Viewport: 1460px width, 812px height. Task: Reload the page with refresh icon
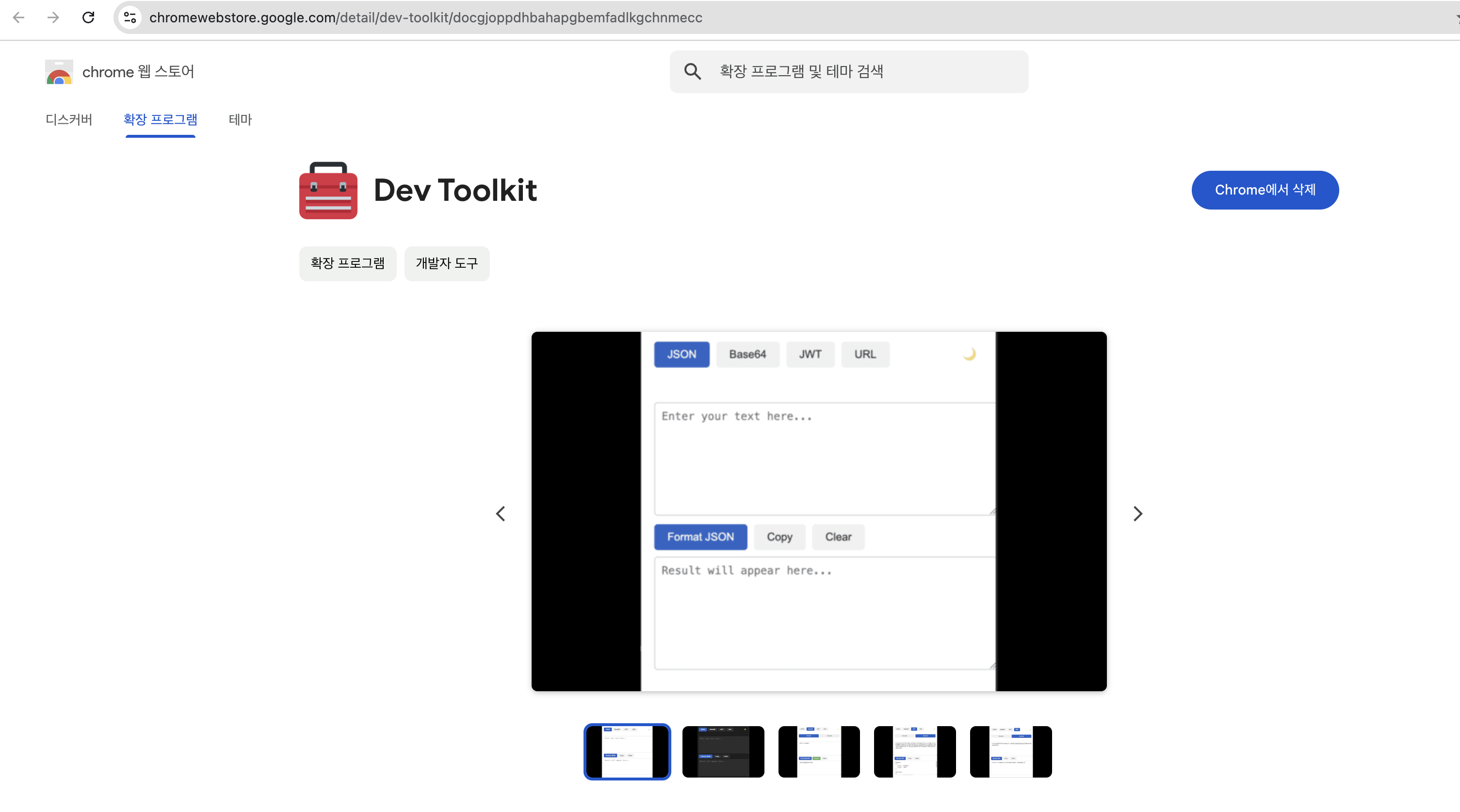click(x=88, y=17)
